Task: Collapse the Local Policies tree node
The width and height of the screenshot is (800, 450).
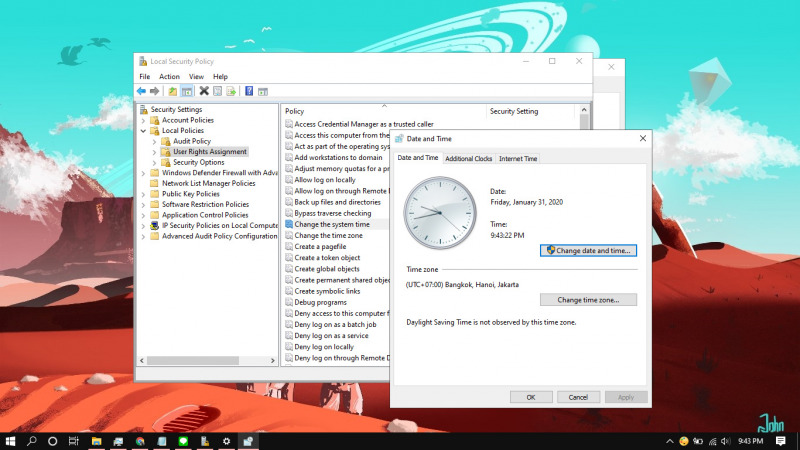Action: pyautogui.click(x=144, y=131)
